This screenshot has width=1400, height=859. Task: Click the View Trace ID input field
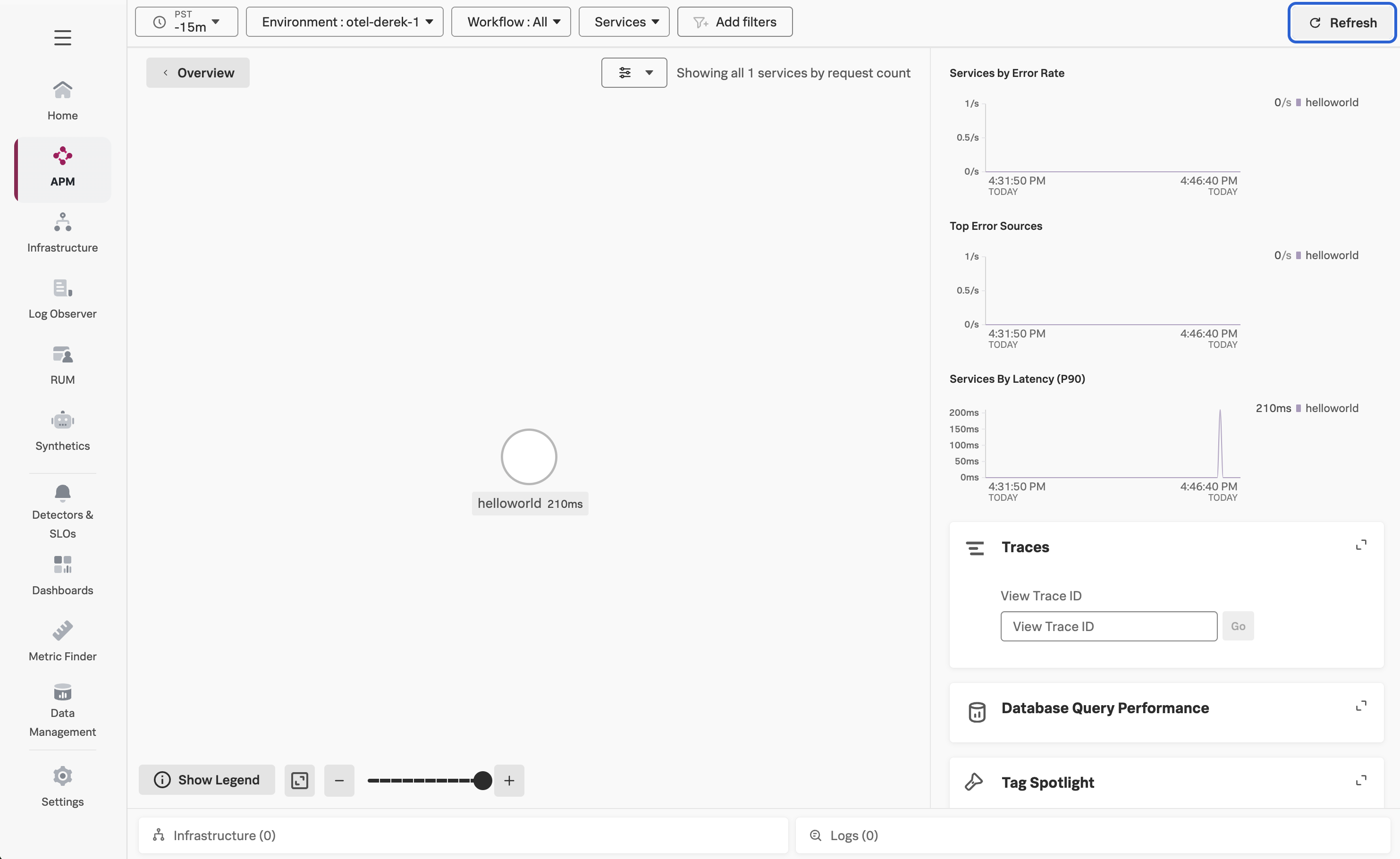[1108, 626]
